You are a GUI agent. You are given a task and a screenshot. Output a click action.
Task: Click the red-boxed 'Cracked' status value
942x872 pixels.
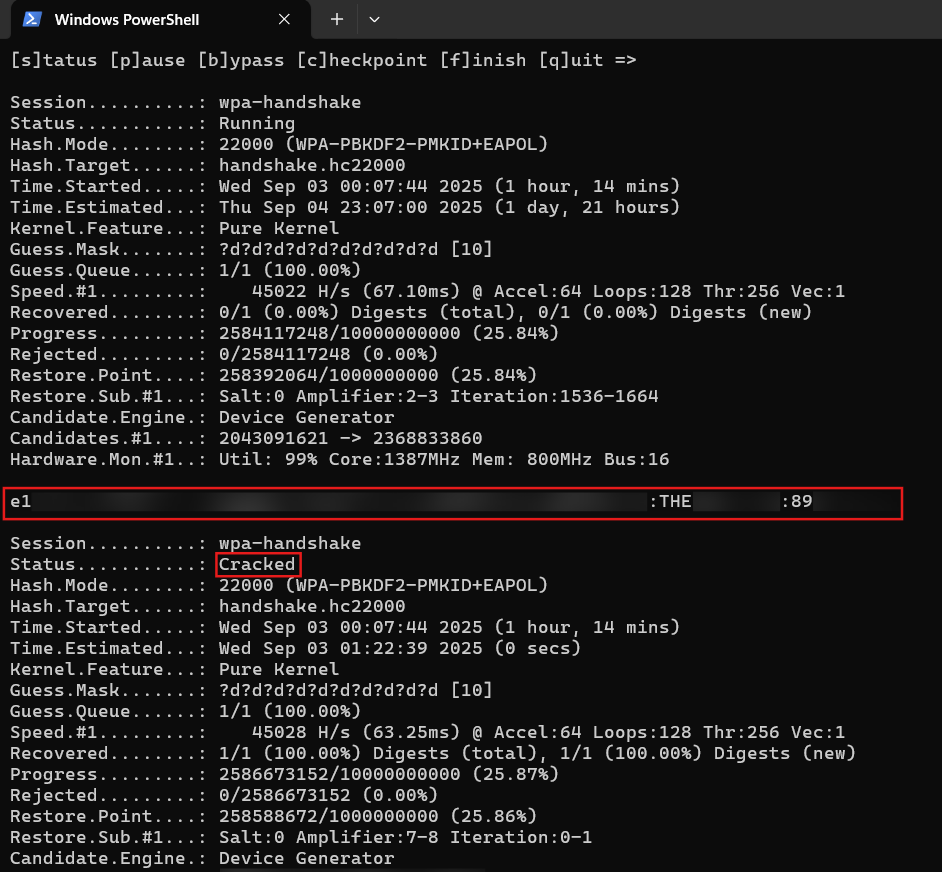coord(257,565)
